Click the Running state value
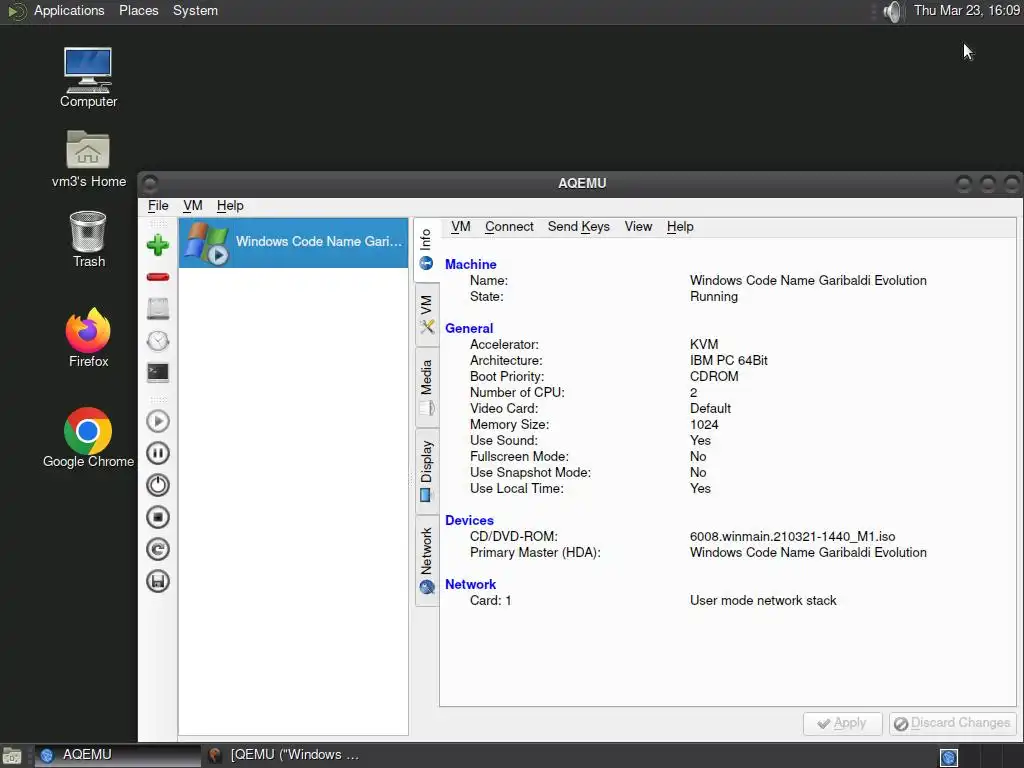 pos(714,296)
